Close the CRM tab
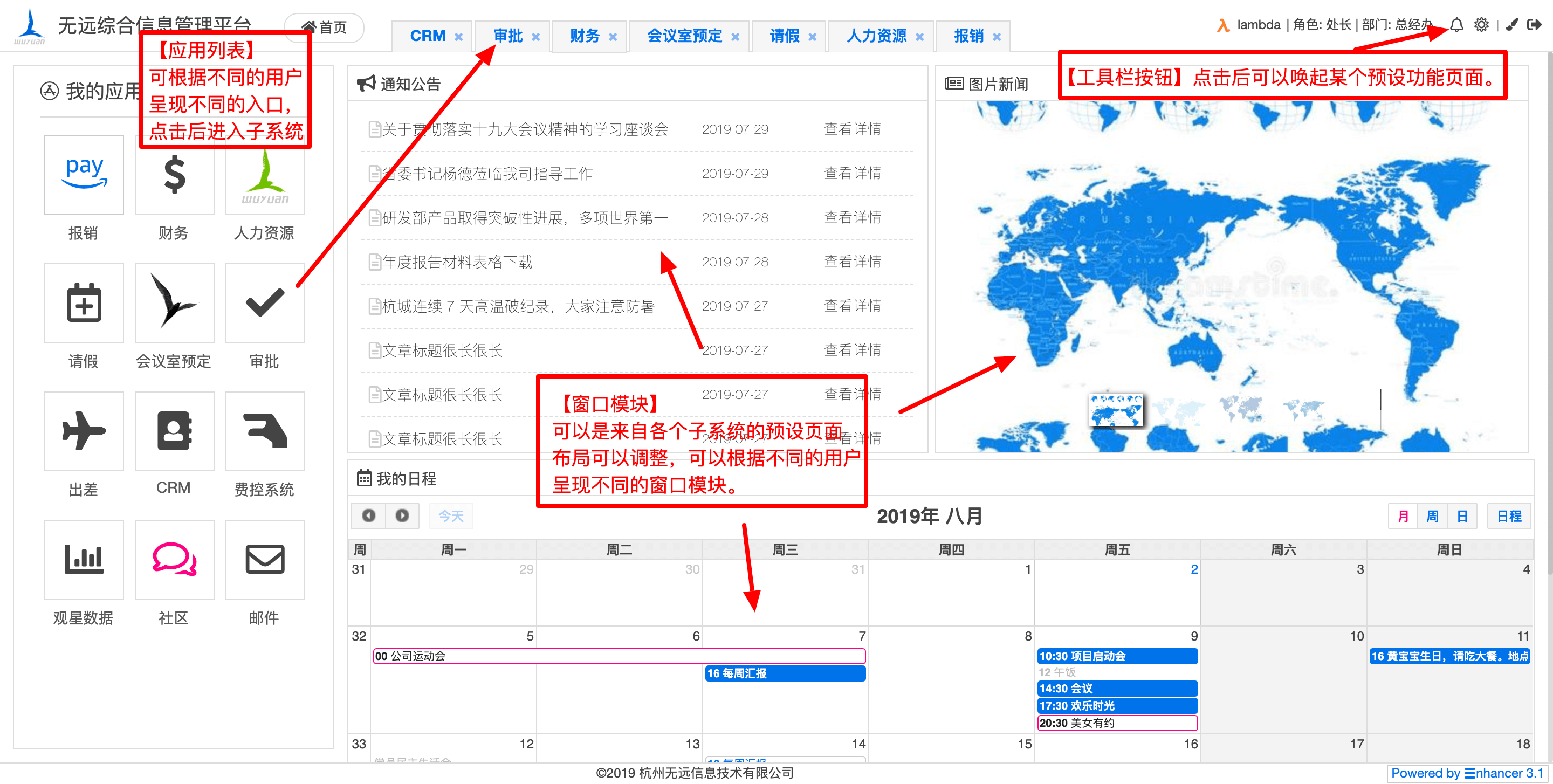The width and height of the screenshot is (1553, 784). (459, 37)
